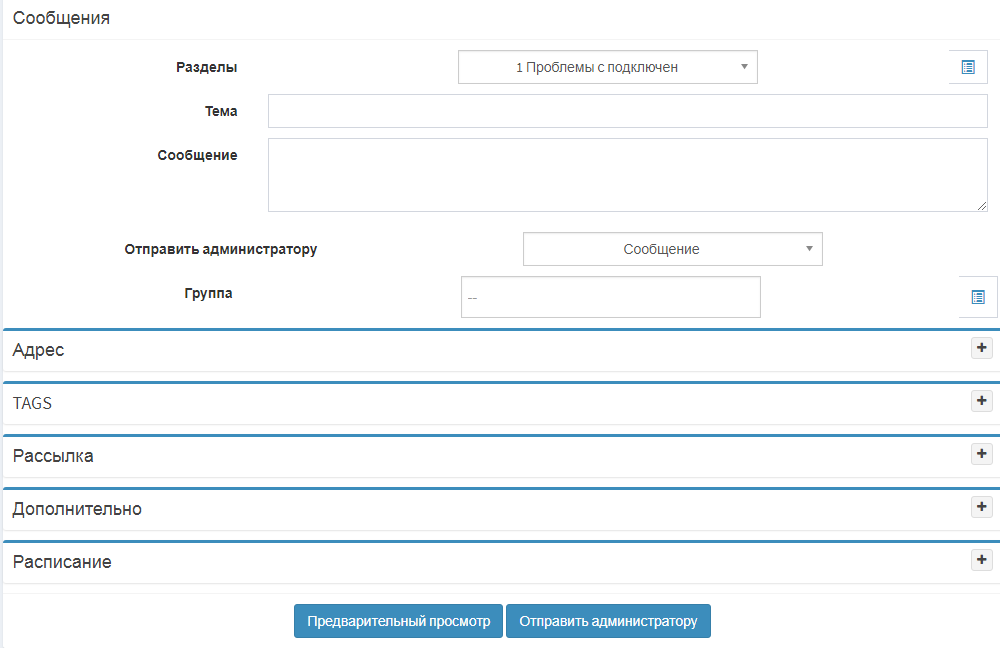This screenshot has width=1000, height=648.
Task: Focus the Тема text field
Action: tap(627, 111)
